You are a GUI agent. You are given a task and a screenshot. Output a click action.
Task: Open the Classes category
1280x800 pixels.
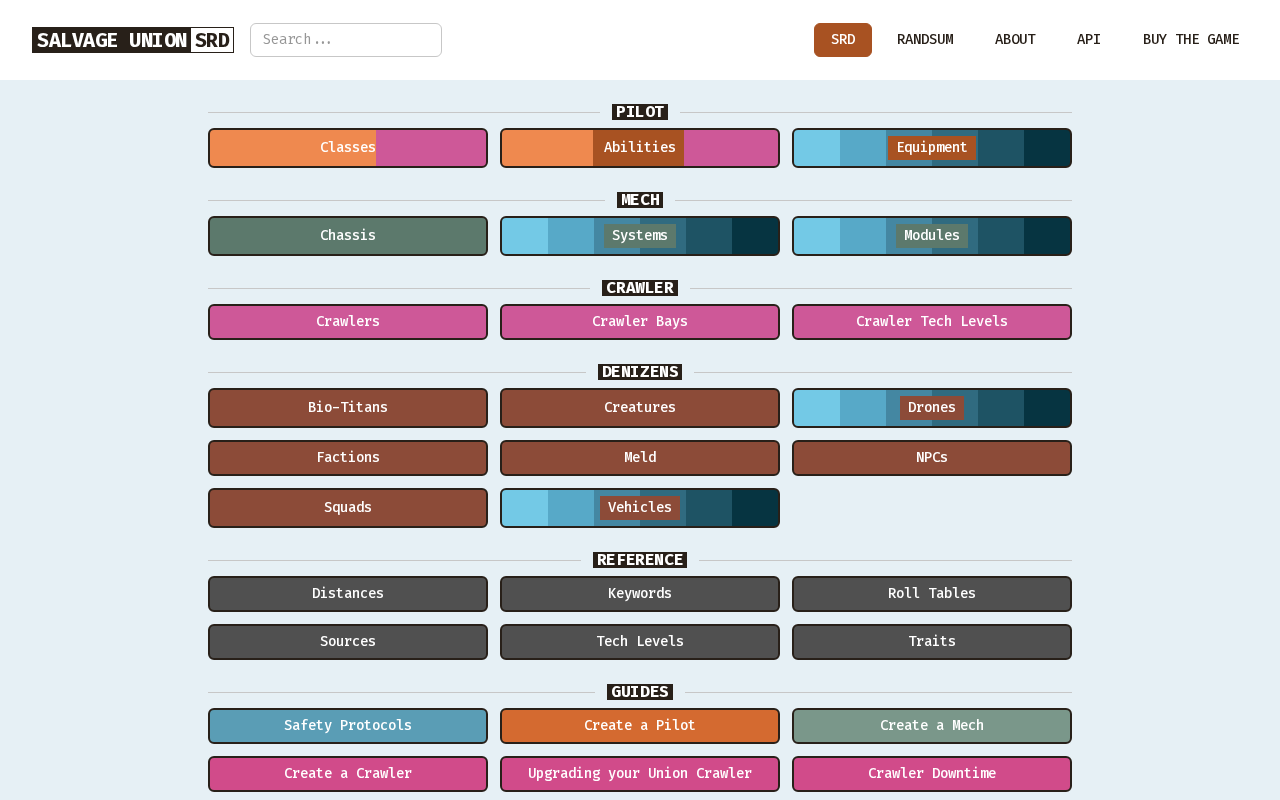pos(348,148)
